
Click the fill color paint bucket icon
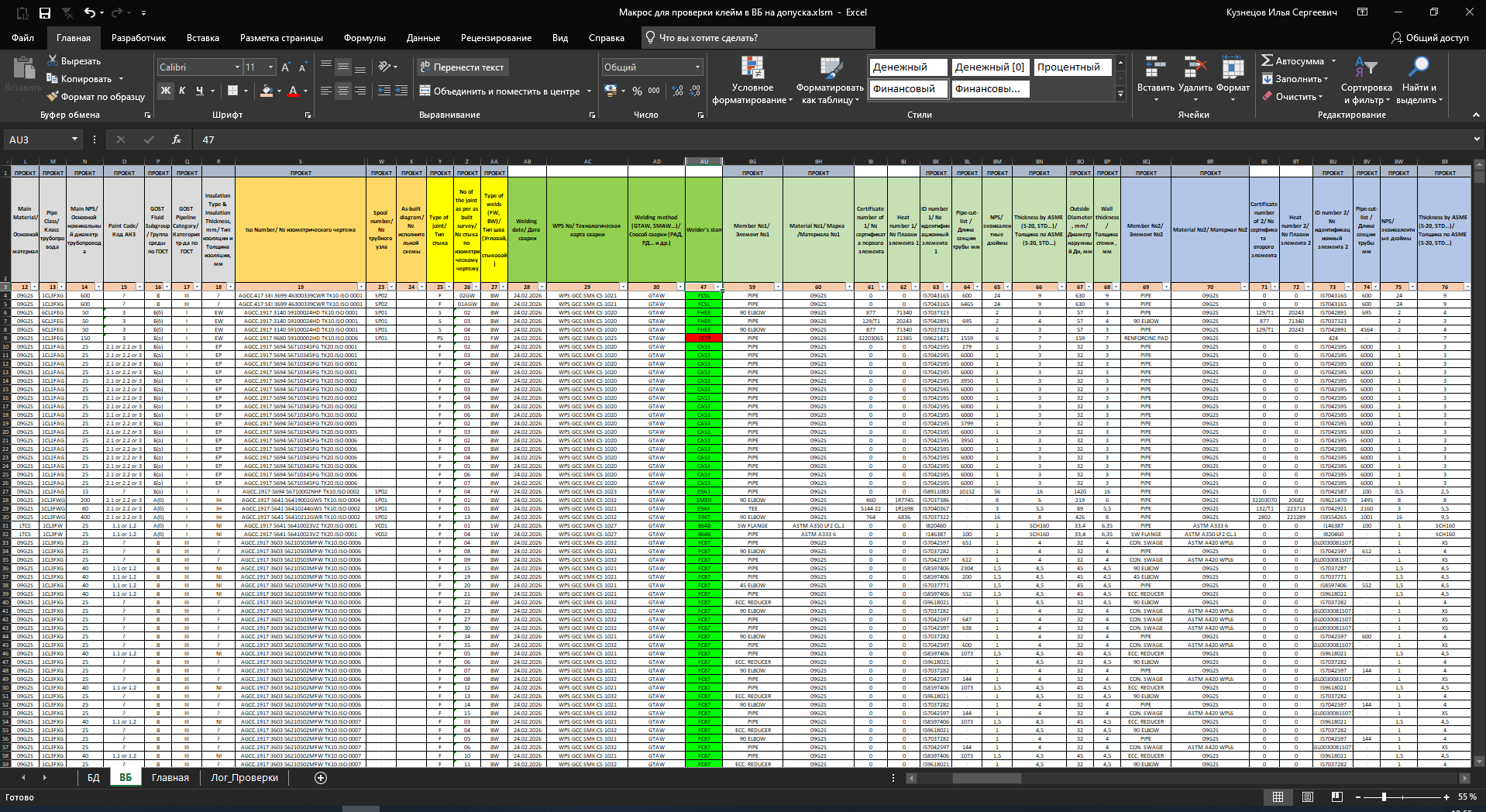click(266, 91)
